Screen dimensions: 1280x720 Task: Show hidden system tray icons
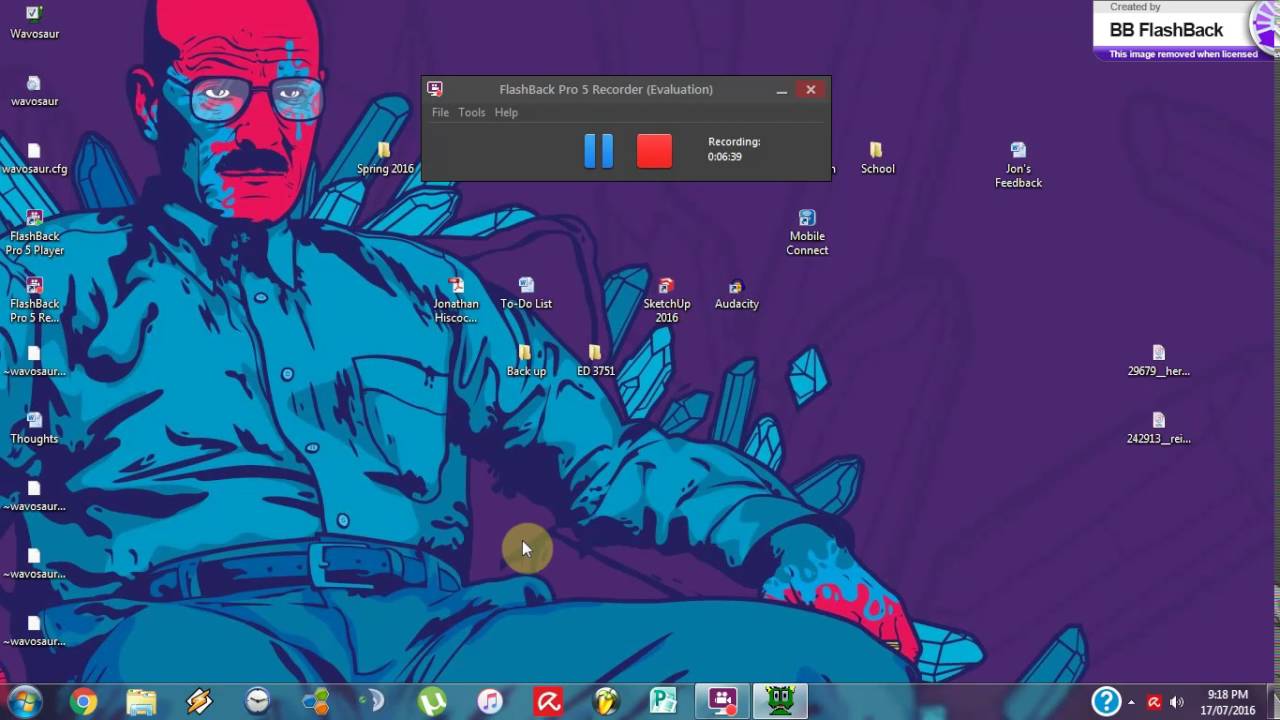[1131, 702]
